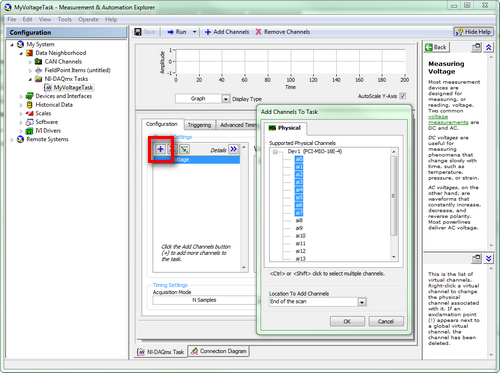Image resolution: width=500 pixels, height=373 pixels.
Task: Switch to the Advanced Timing tab
Action: tap(237, 125)
